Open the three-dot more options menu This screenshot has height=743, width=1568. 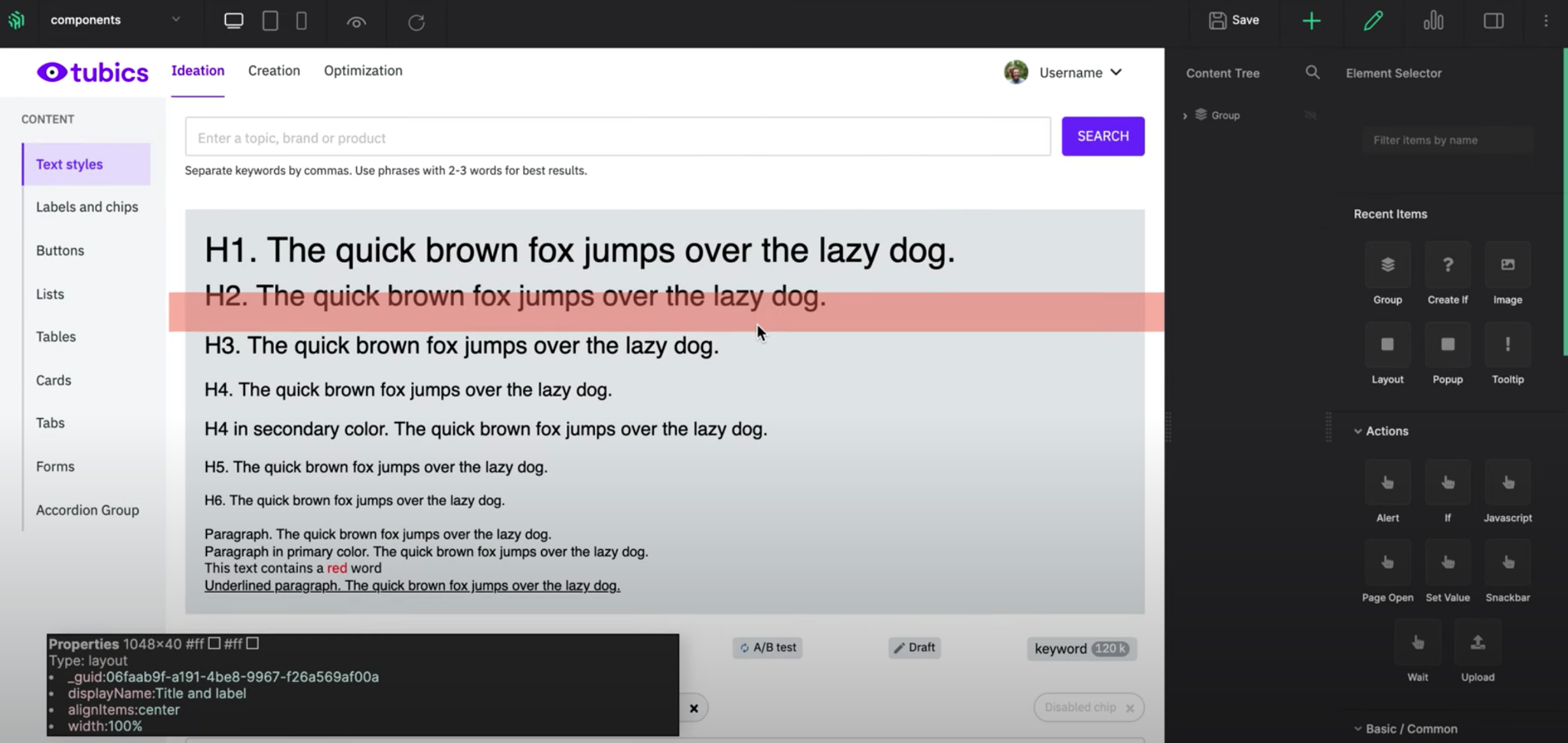pos(1546,21)
